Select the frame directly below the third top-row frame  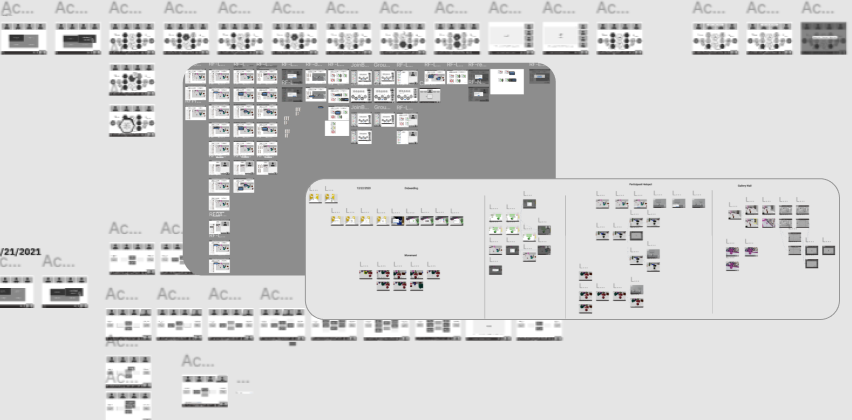click(132, 79)
